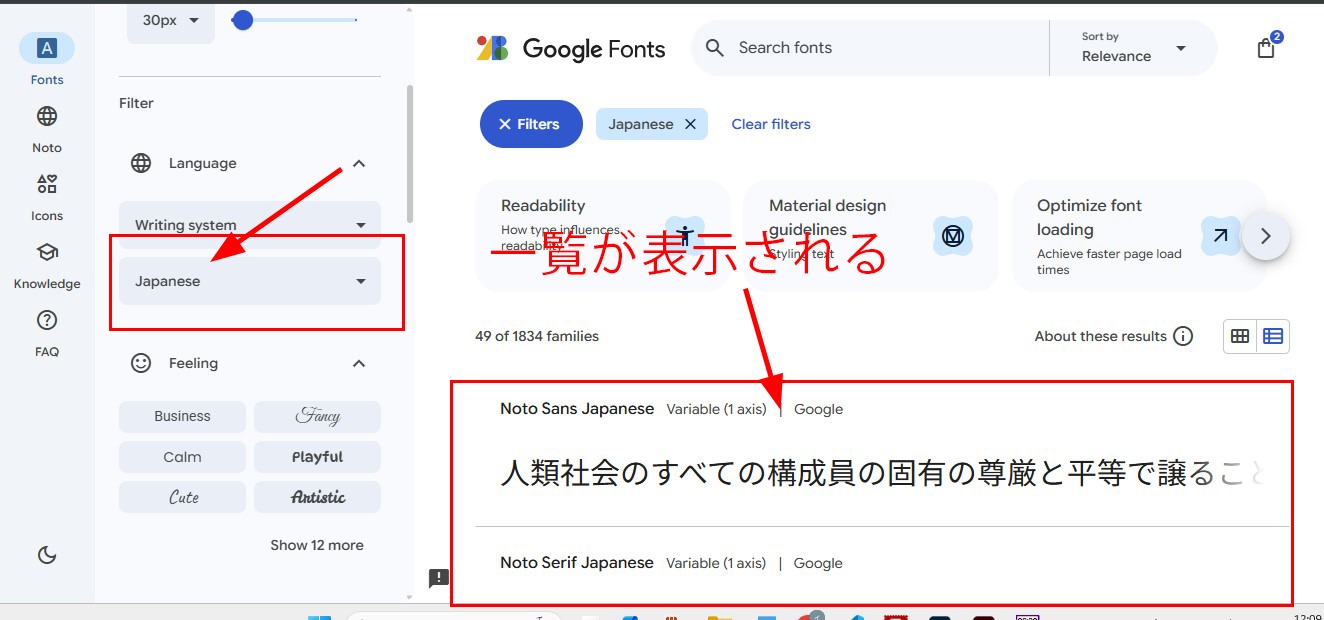The width and height of the screenshot is (1324, 620).
Task: Select the Business feeling chip
Action: point(182,416)
